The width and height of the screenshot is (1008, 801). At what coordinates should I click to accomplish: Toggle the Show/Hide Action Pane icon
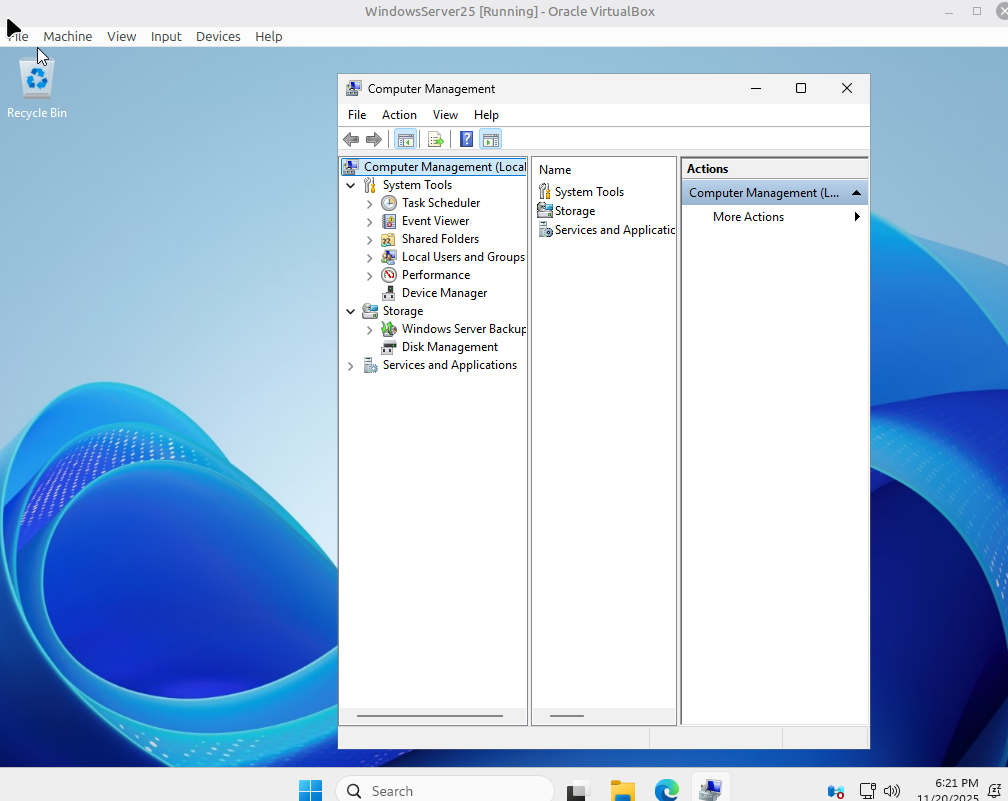[490, 140]
